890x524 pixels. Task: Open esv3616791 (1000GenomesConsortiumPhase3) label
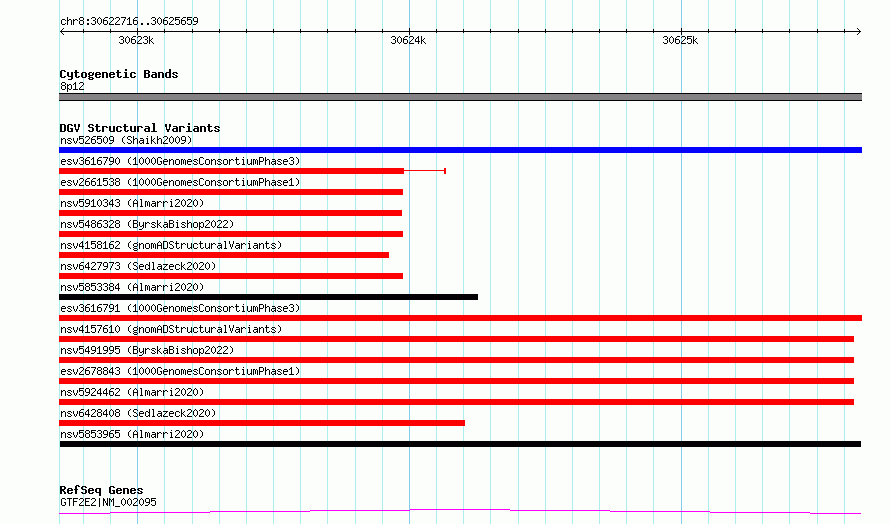pos(180,308)
